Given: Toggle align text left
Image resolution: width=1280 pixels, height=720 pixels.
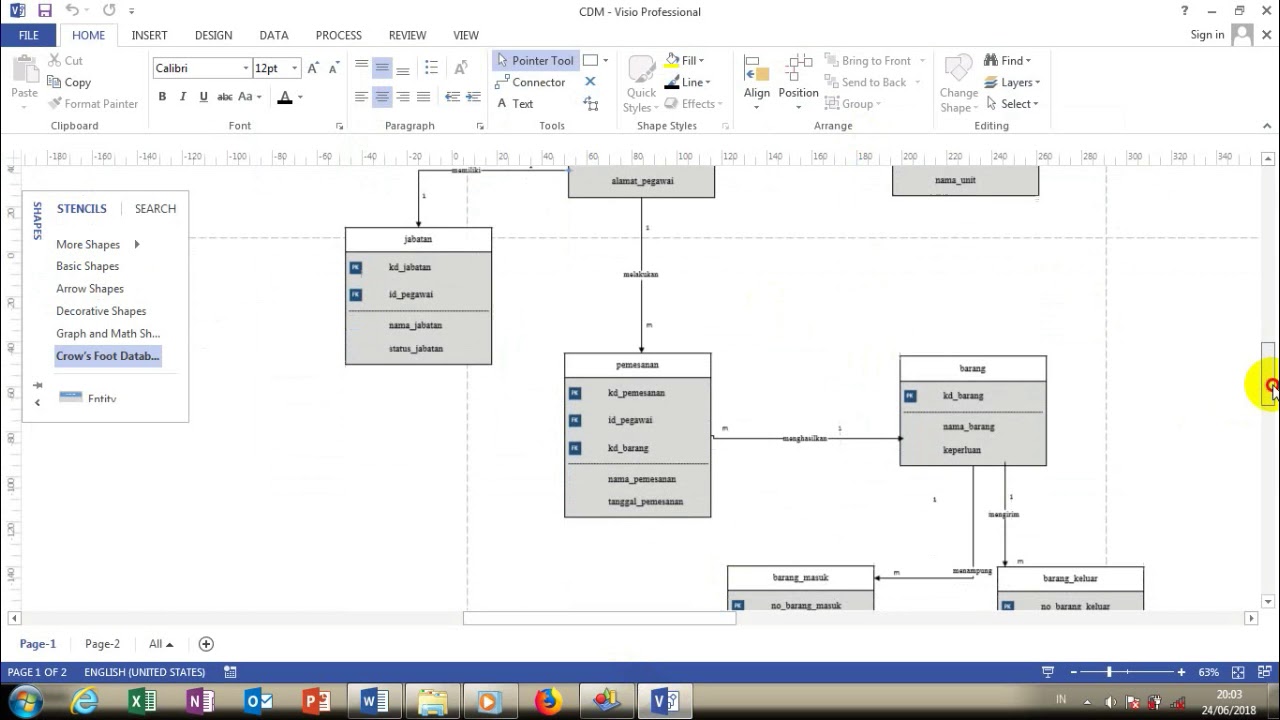Looking at the screenshot, I should [x=361, y=97].
